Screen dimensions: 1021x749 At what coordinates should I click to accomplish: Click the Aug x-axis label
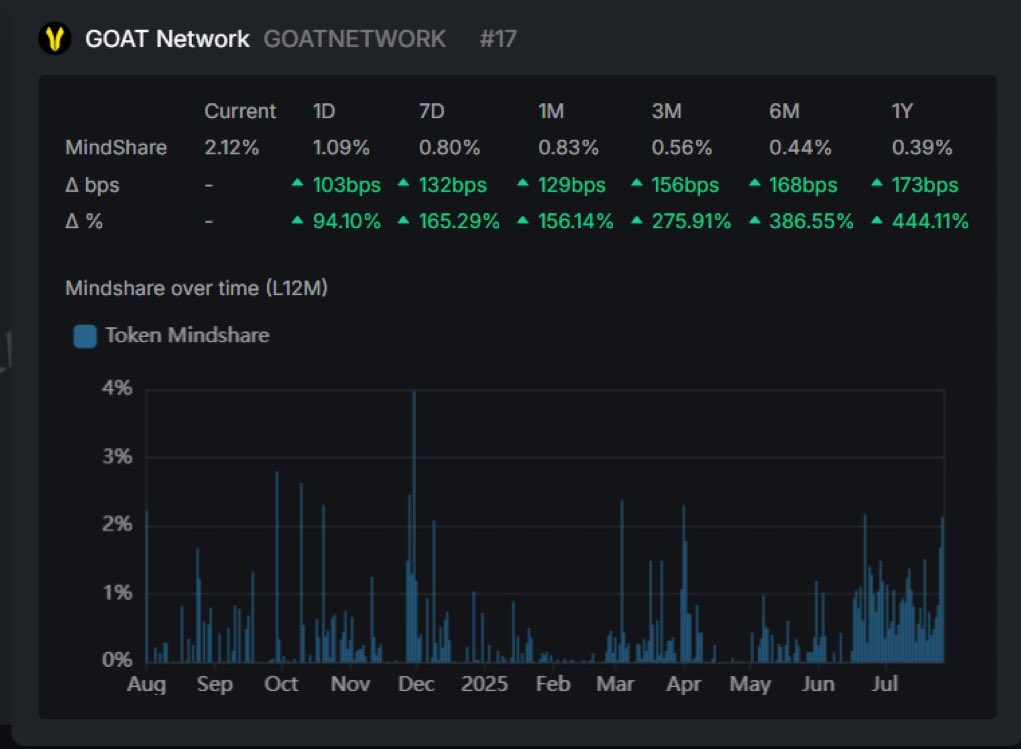pyautogui.click(x=147, y=685)
